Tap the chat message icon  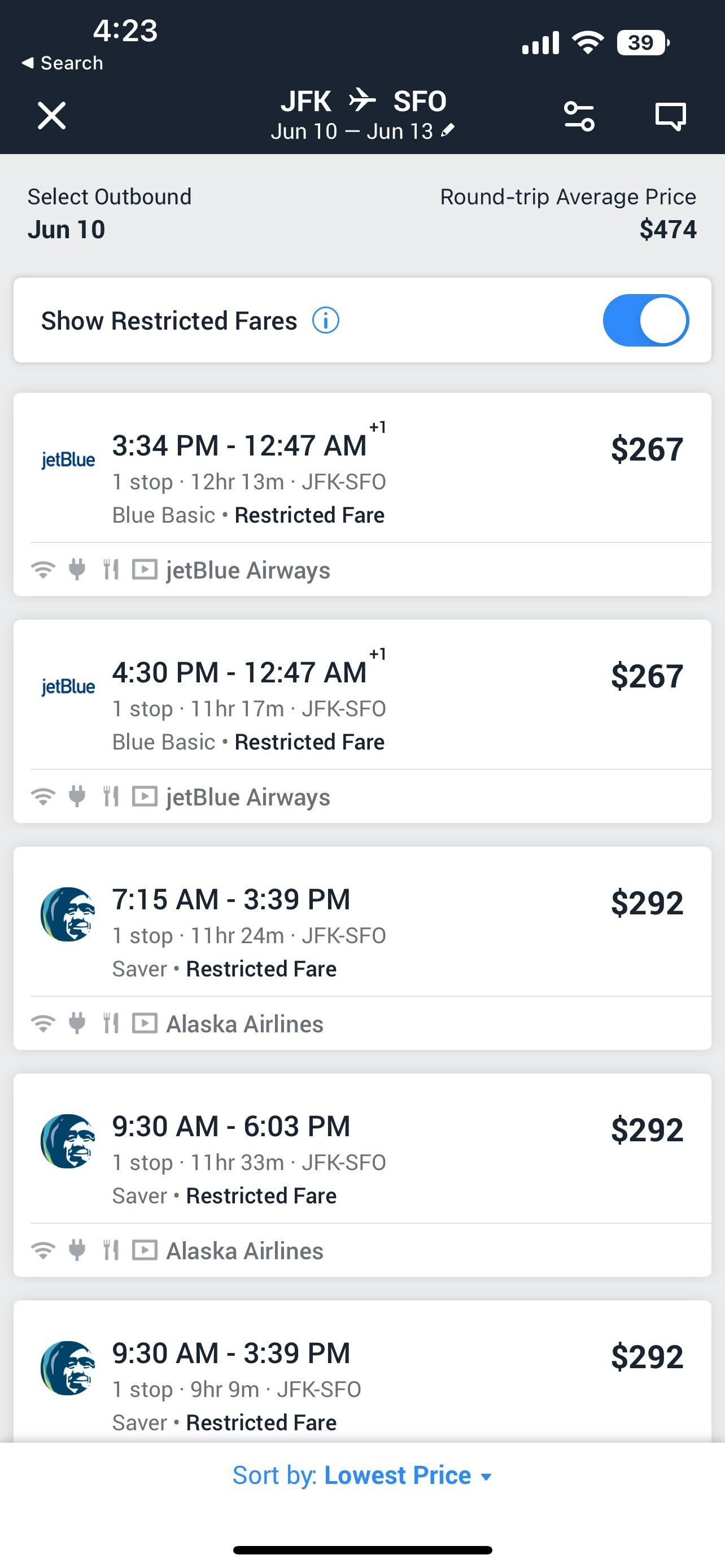click(x=670, y=116)
